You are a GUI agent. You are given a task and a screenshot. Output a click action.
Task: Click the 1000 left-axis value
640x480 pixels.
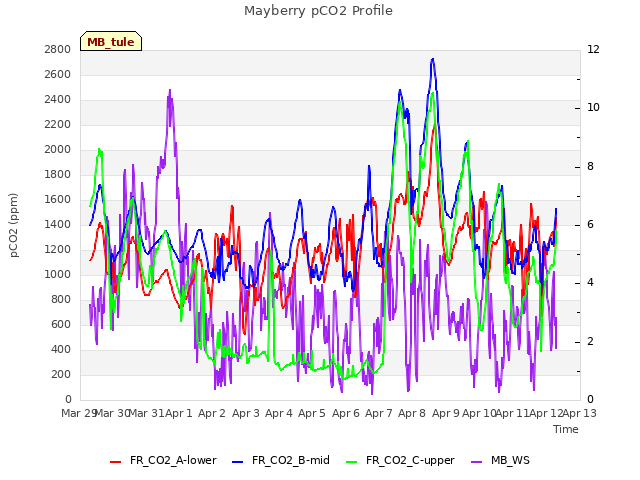click(58, 274)
